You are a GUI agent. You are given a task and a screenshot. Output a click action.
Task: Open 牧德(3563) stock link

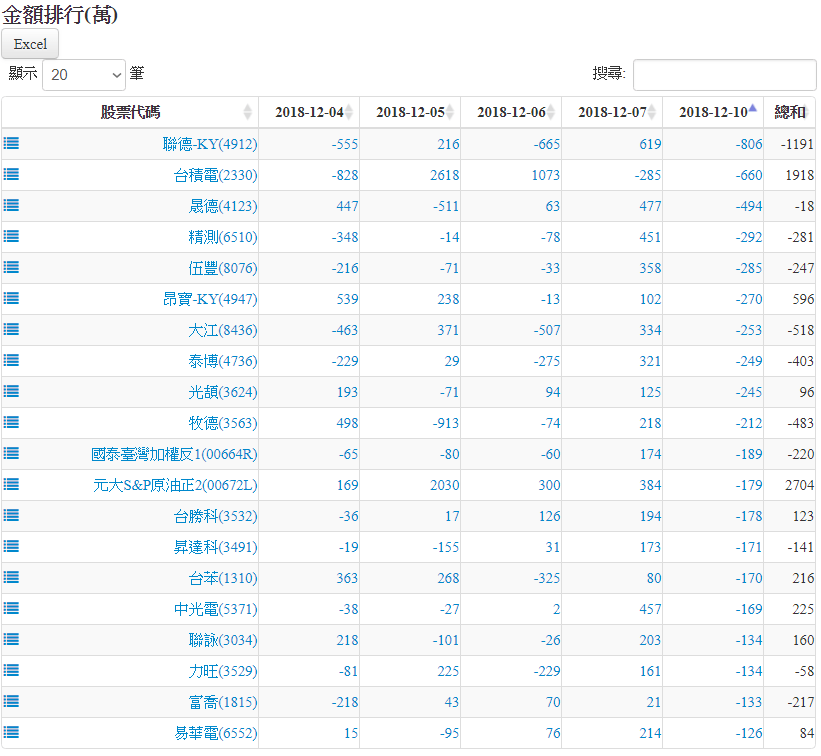pyautogui.click(x=222, y=424)
